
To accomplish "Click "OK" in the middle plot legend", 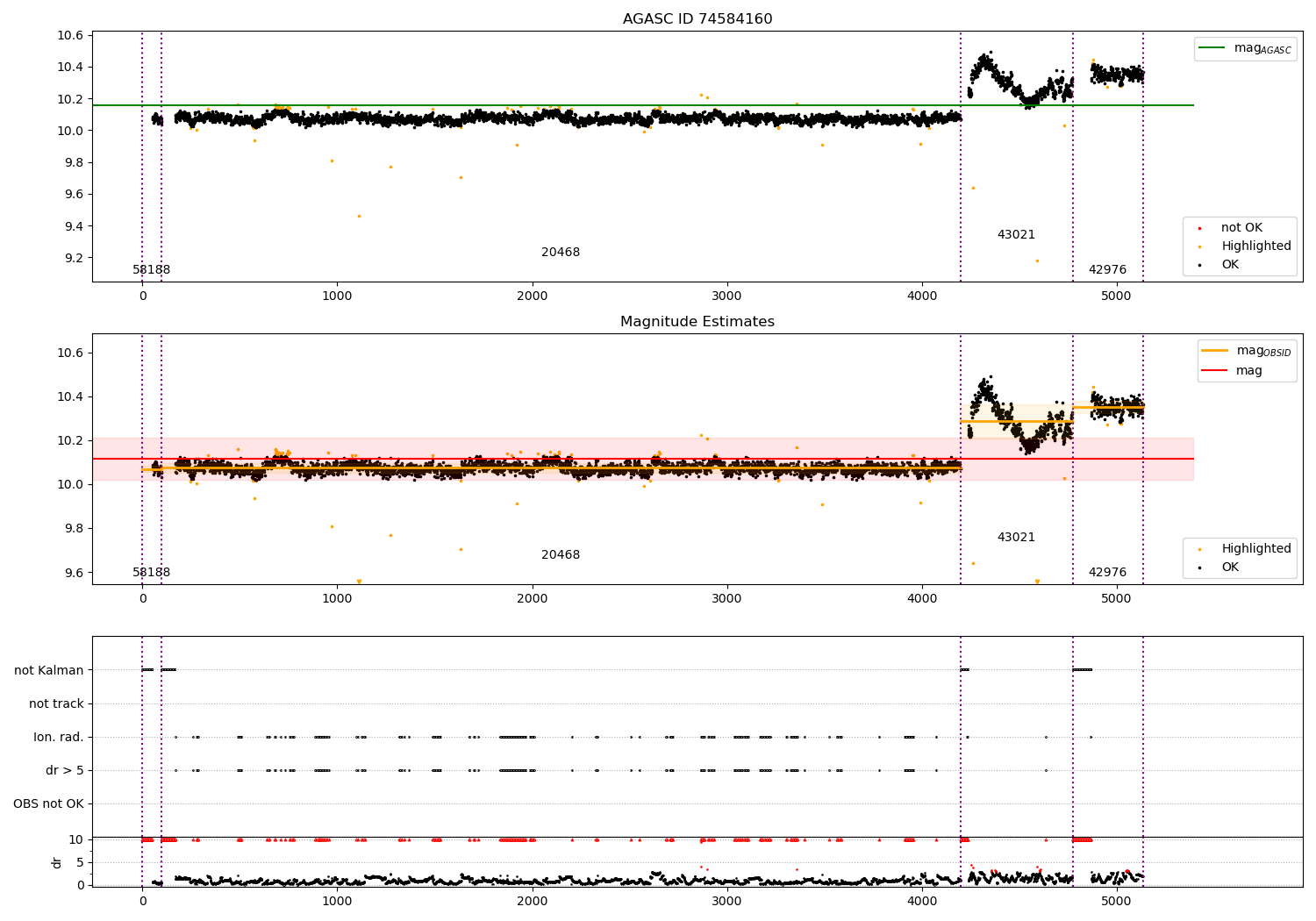I will pyautogui.click(x=1230, y=568).
